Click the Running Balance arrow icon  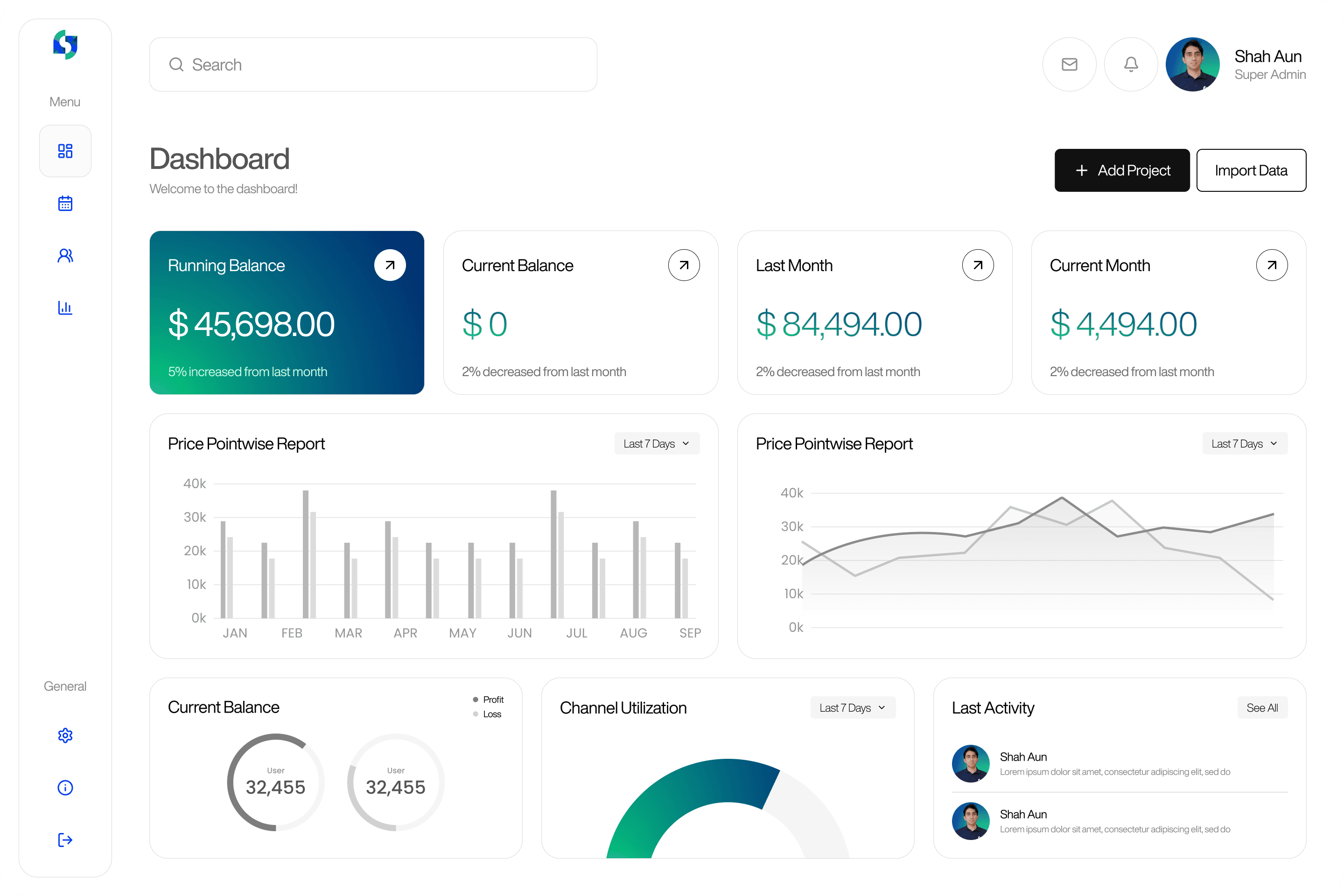[x=390, y=265]
